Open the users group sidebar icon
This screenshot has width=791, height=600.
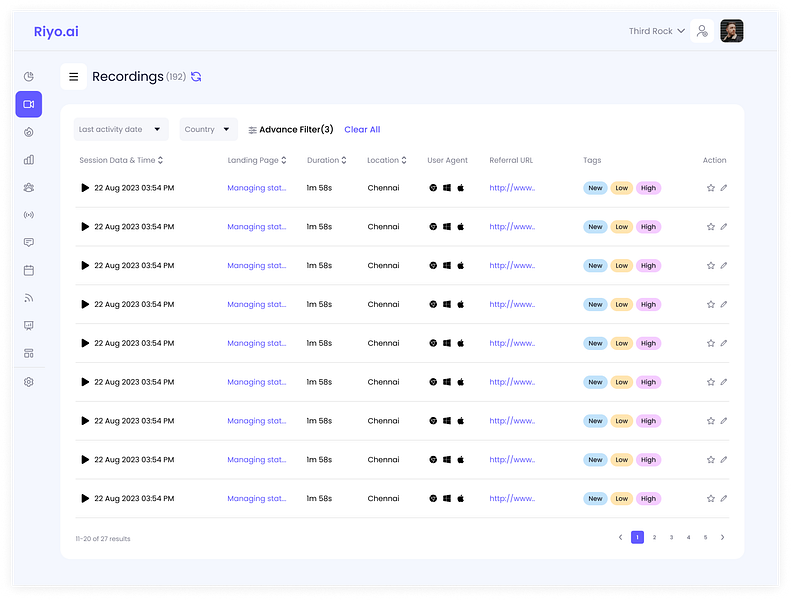coord(29,188)
